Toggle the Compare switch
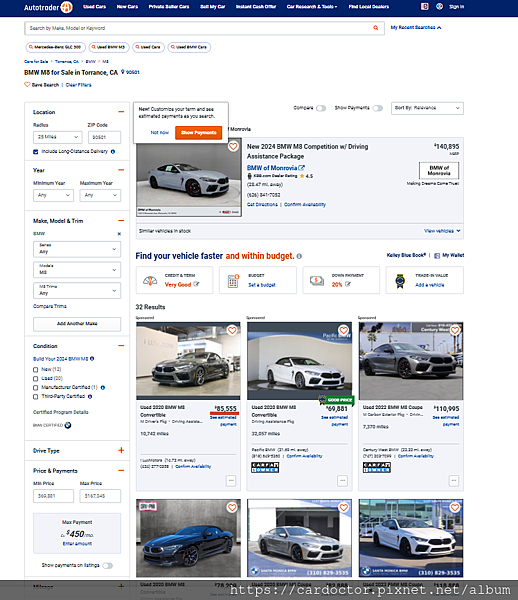518x600 pixels. 321,108
